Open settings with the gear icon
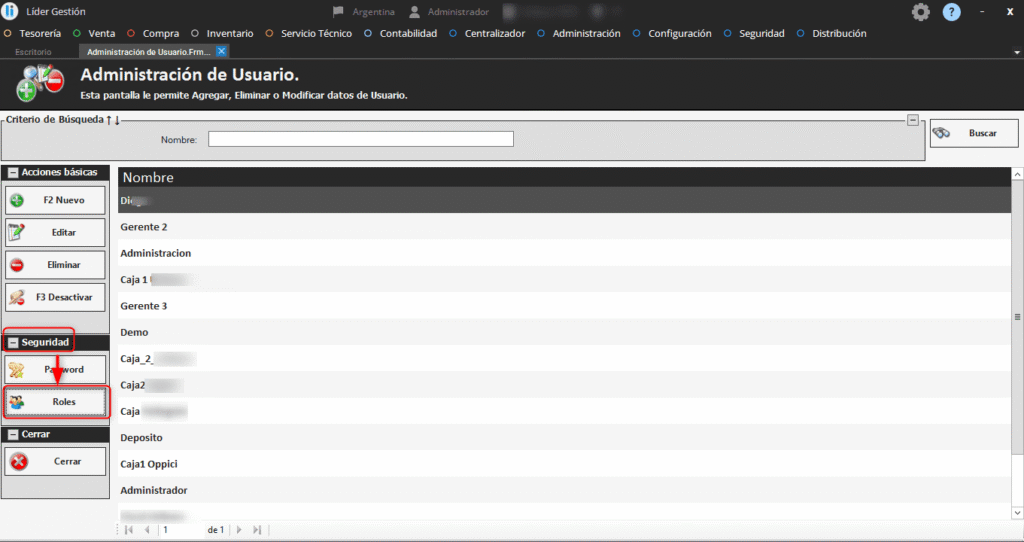 920,12
